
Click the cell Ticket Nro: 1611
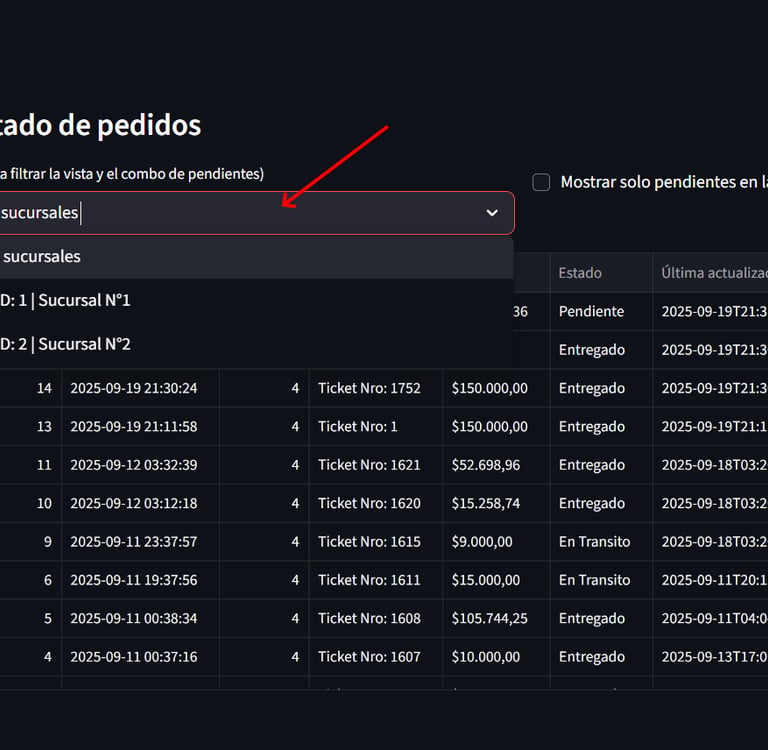coord(376,580)
